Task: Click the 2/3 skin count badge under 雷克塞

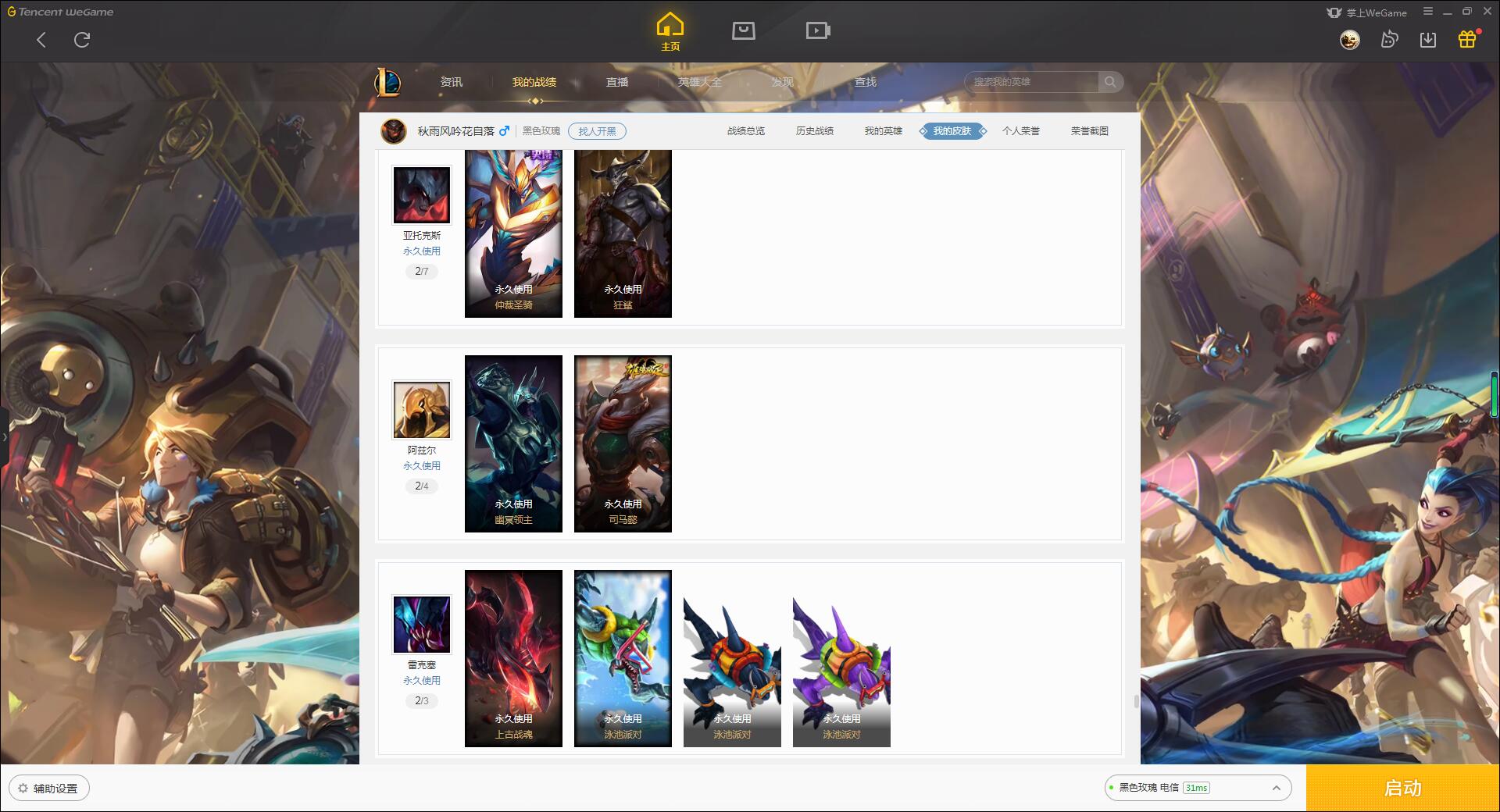Action: pyautogui.click(x=422, y=701)
